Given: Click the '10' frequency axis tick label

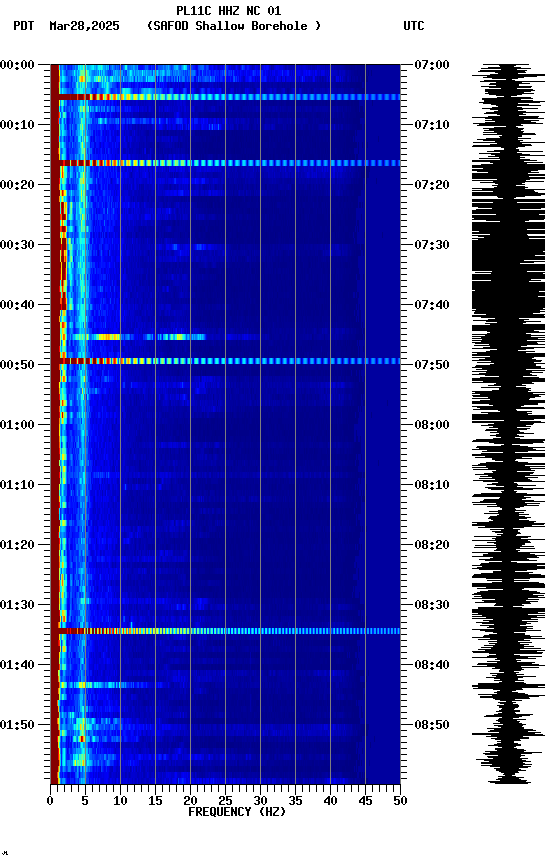Looking at the screenshot, I should (120, 802).
